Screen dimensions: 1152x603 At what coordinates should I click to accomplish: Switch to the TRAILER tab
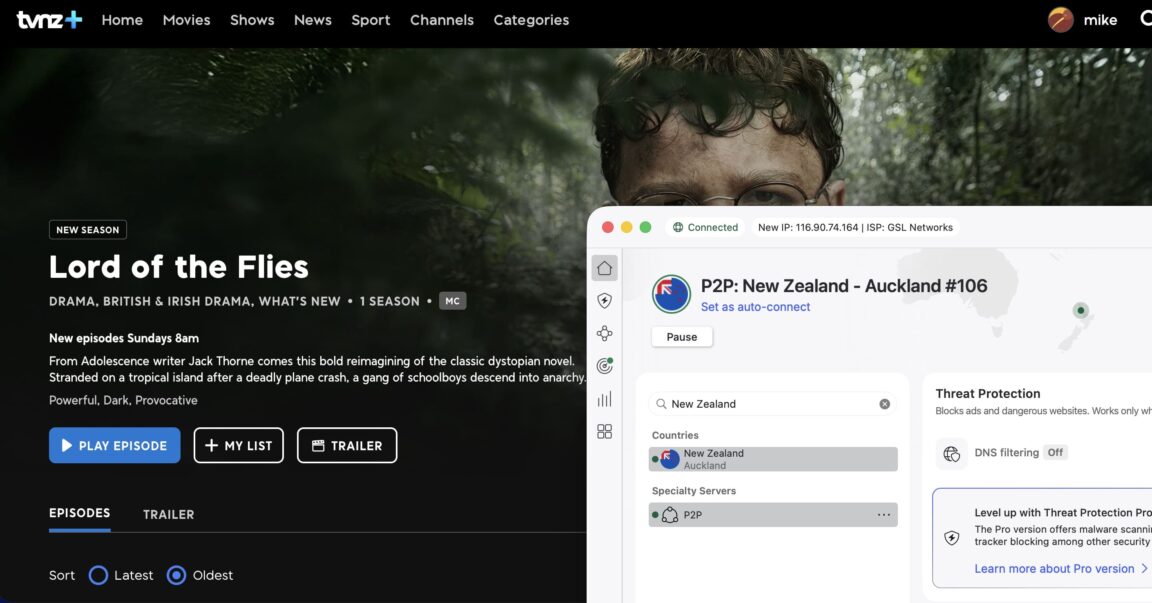(167, 514)
